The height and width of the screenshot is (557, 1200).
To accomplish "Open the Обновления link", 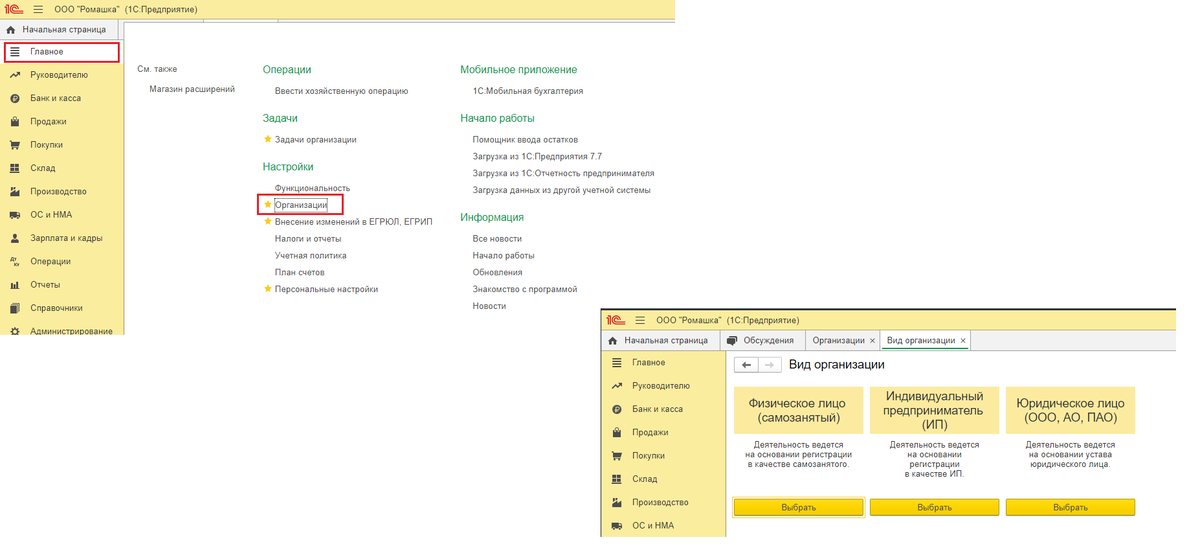I will pyautogui.click(x=497, y=272).
